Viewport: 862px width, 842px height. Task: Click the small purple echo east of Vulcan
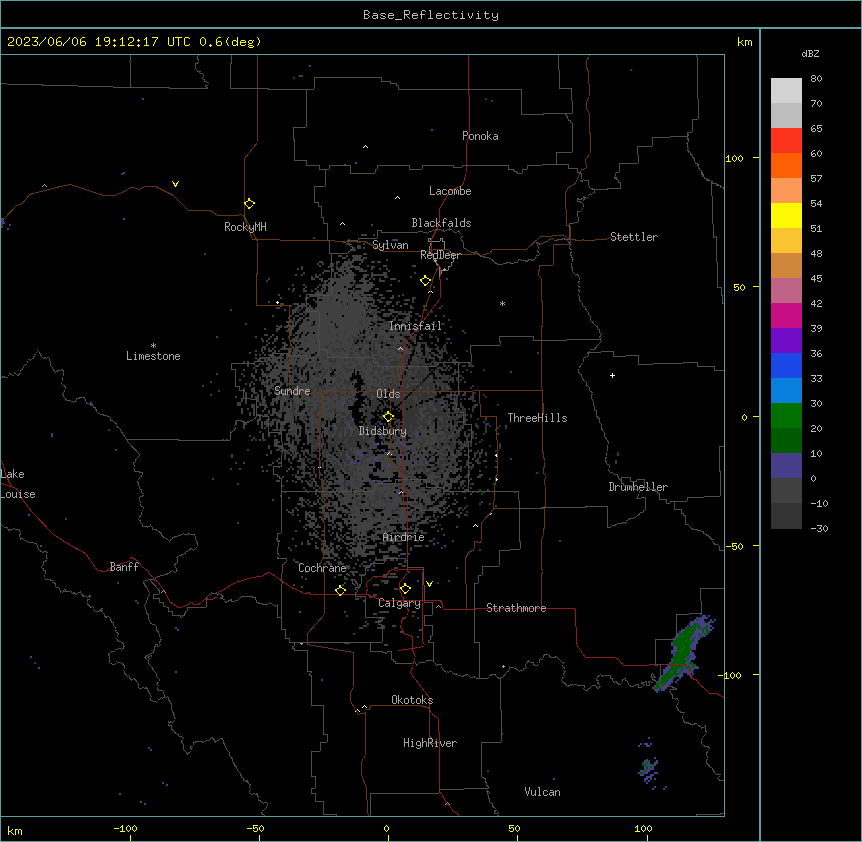pos(650,765)
